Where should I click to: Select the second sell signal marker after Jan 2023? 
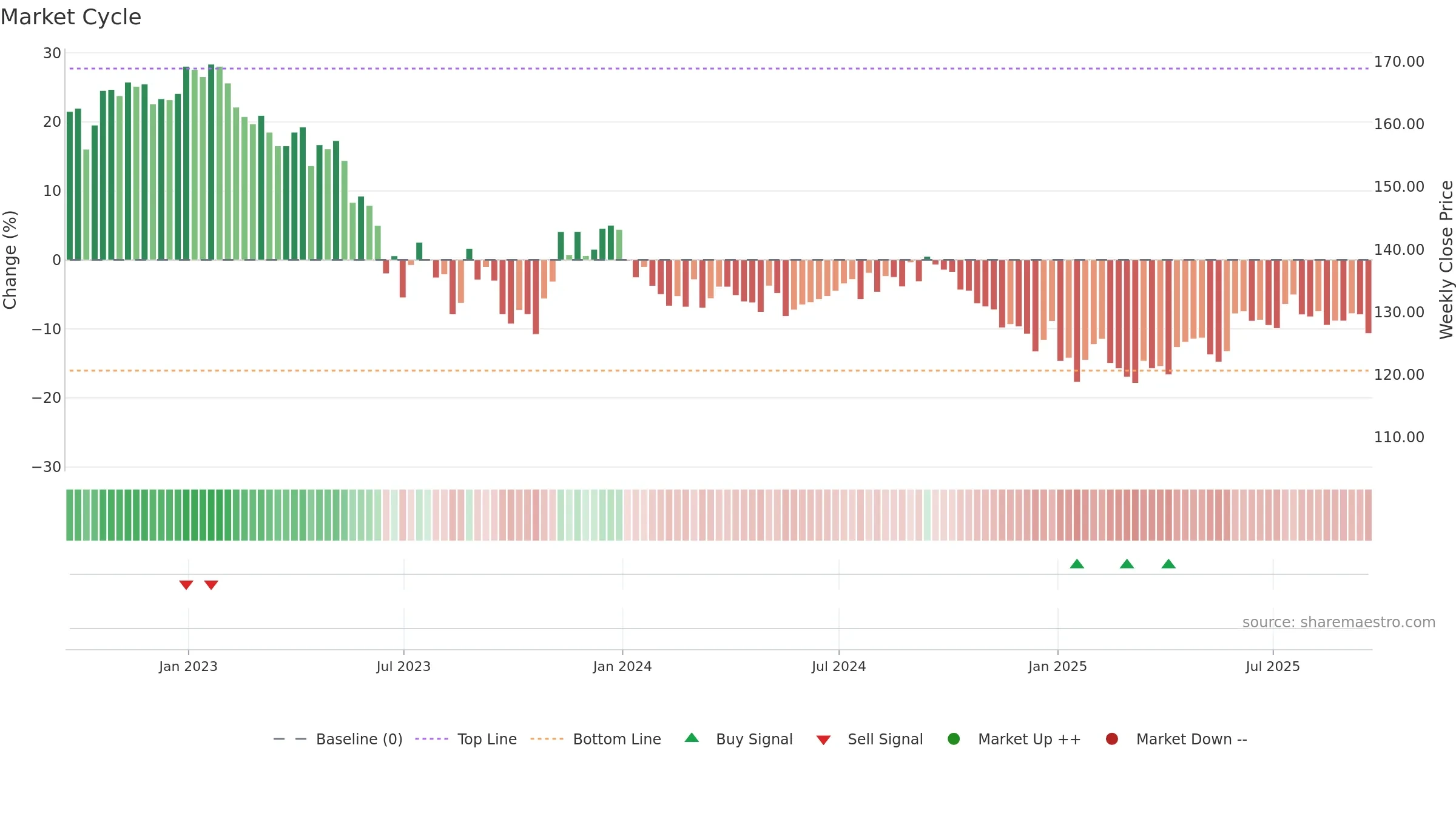[x=211, y=585]
